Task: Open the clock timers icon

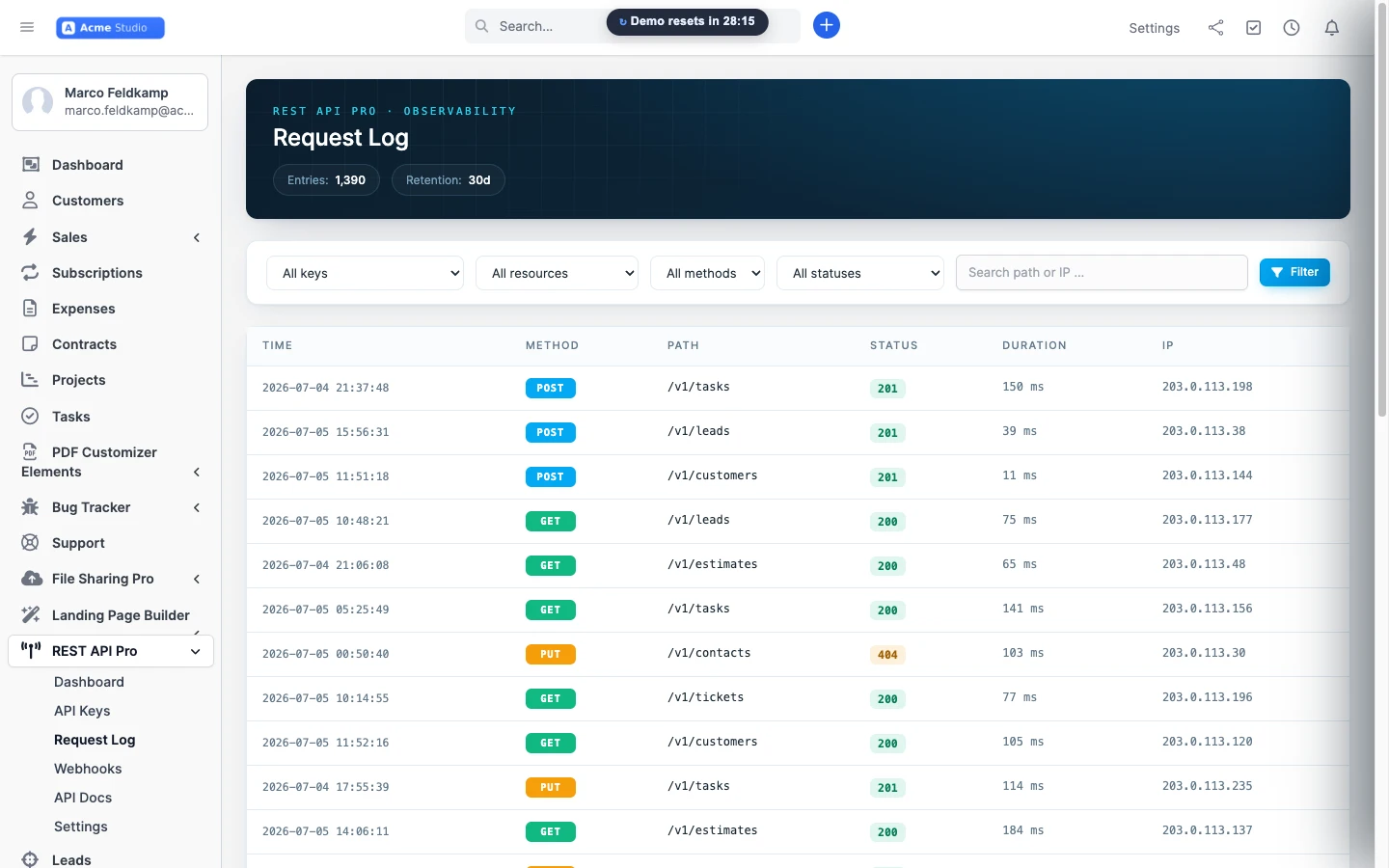Action: pyautogui.click(x=1292, y=28)
